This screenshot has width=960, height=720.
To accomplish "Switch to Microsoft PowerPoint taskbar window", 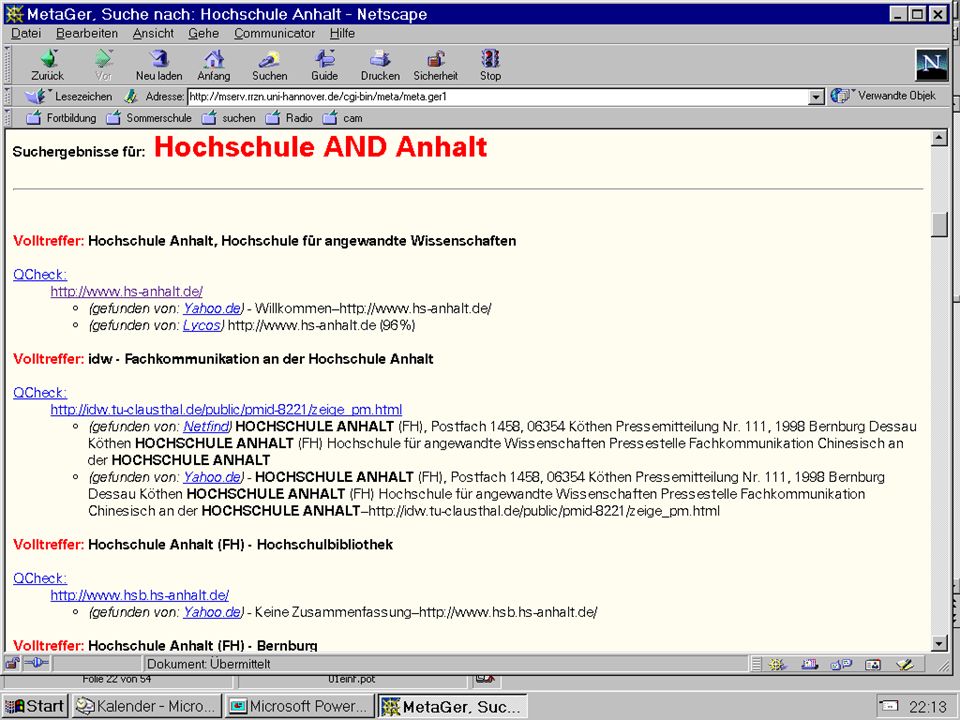I will point(299,707).
